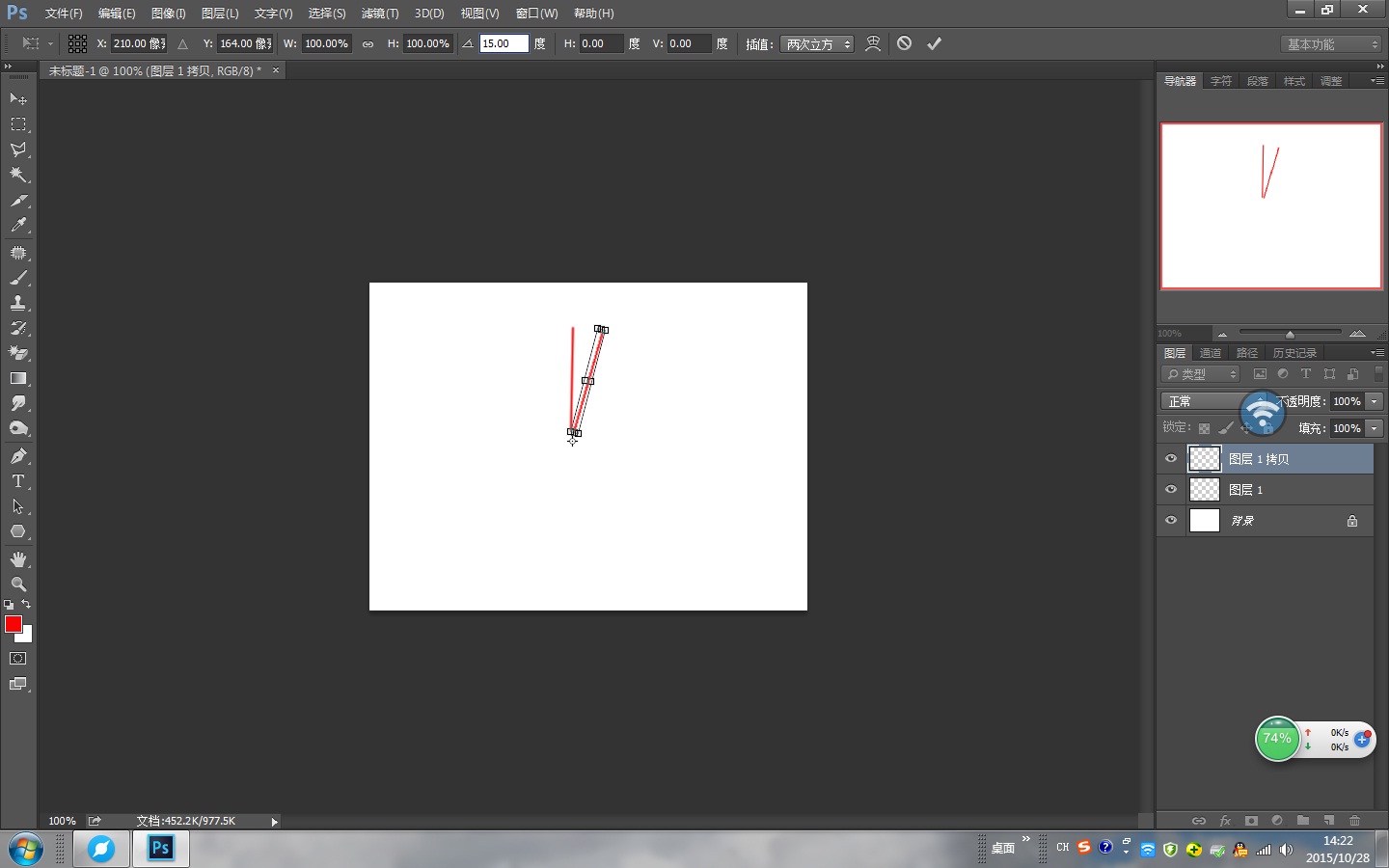Open the 滤镜(T) menu
Screen dimensions: 1389x868
379,14
